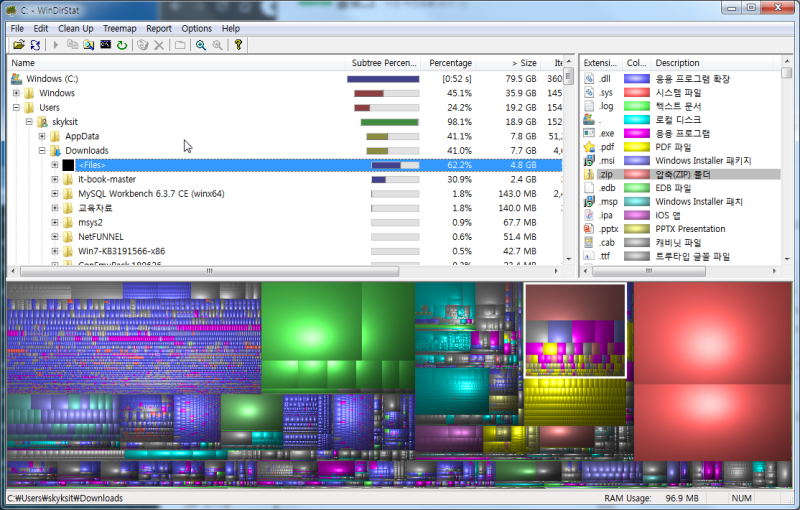Select the Win7-KB3191566-x86 folder row

(286, 251)
